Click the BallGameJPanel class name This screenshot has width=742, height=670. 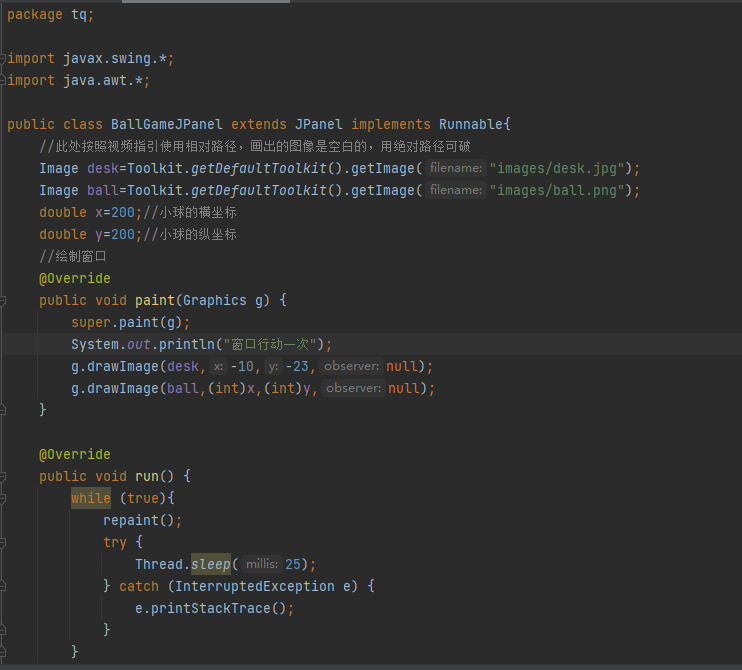tap(167, 124)
